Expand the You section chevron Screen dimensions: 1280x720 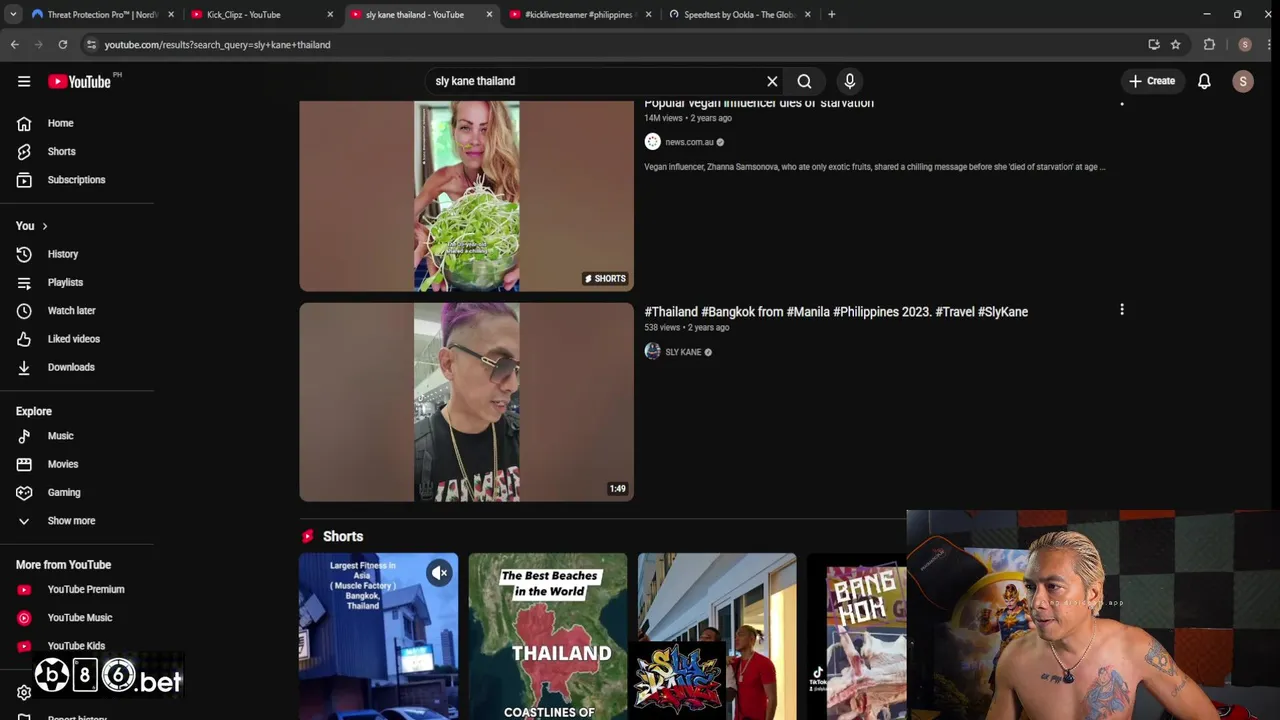click(44, 226)
